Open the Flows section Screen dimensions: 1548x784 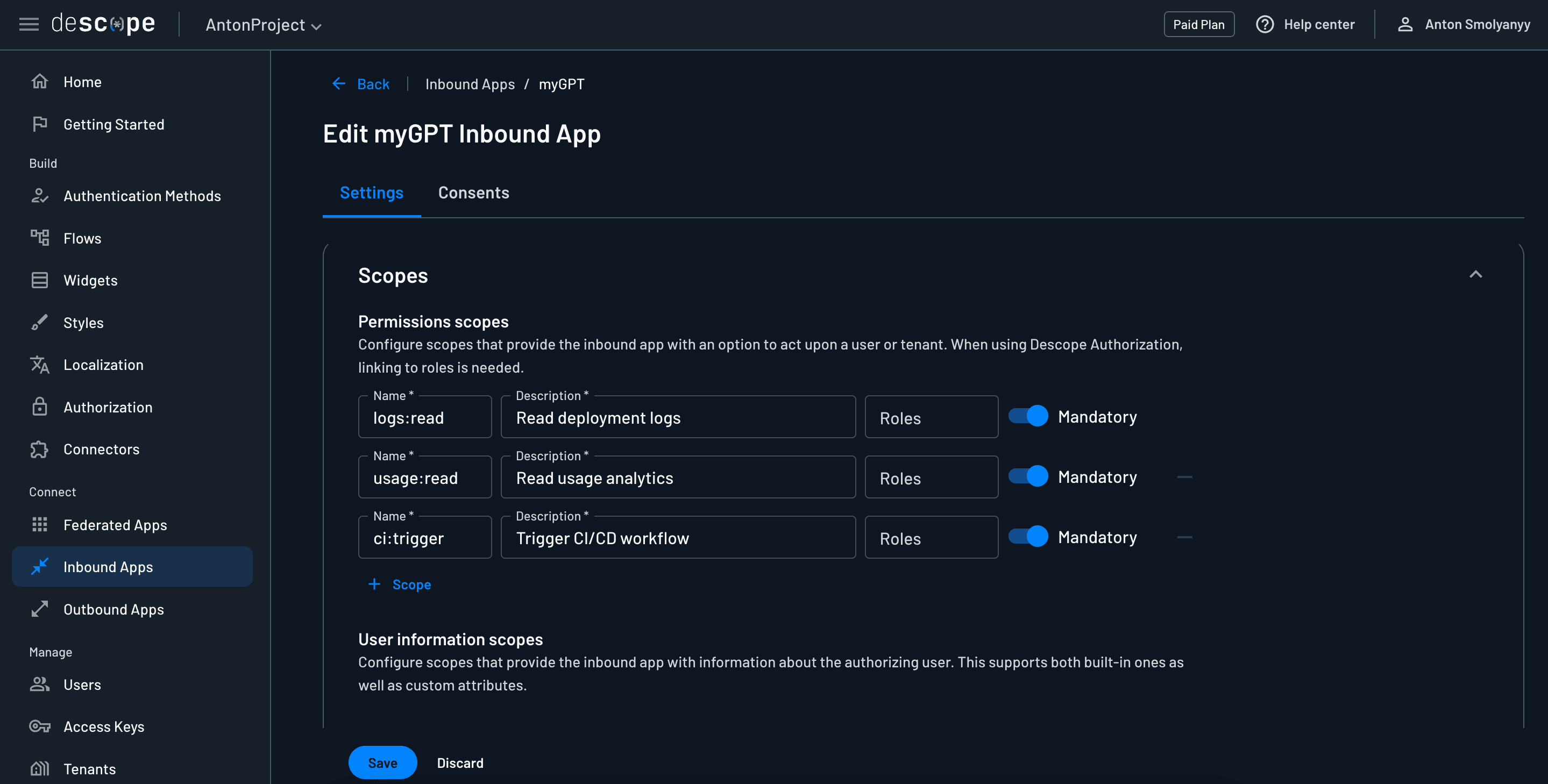(82, 238)
